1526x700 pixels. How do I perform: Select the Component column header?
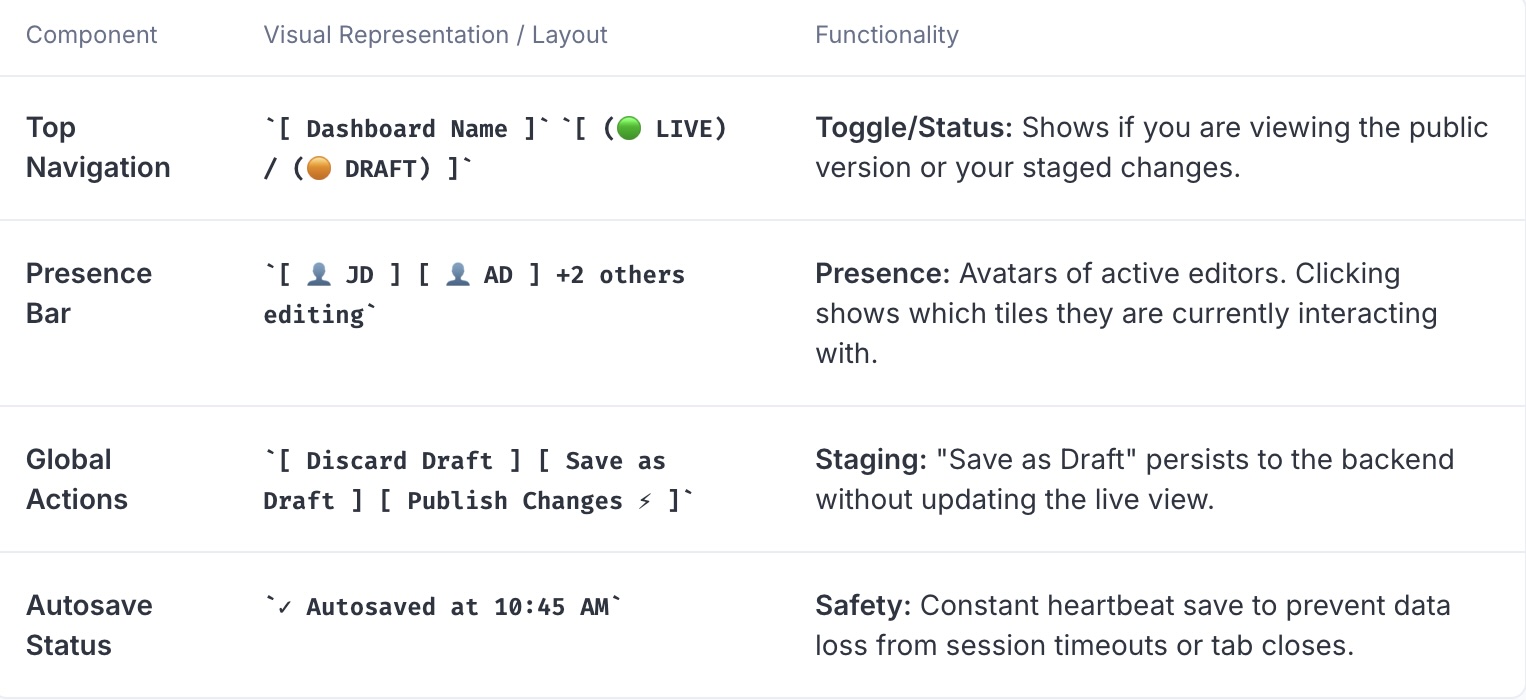(x=92, y=35)
